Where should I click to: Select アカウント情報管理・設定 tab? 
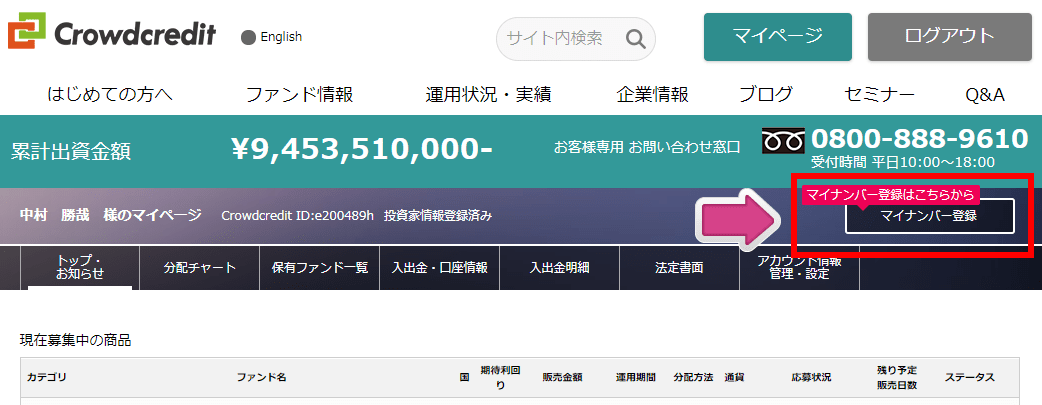799,268
